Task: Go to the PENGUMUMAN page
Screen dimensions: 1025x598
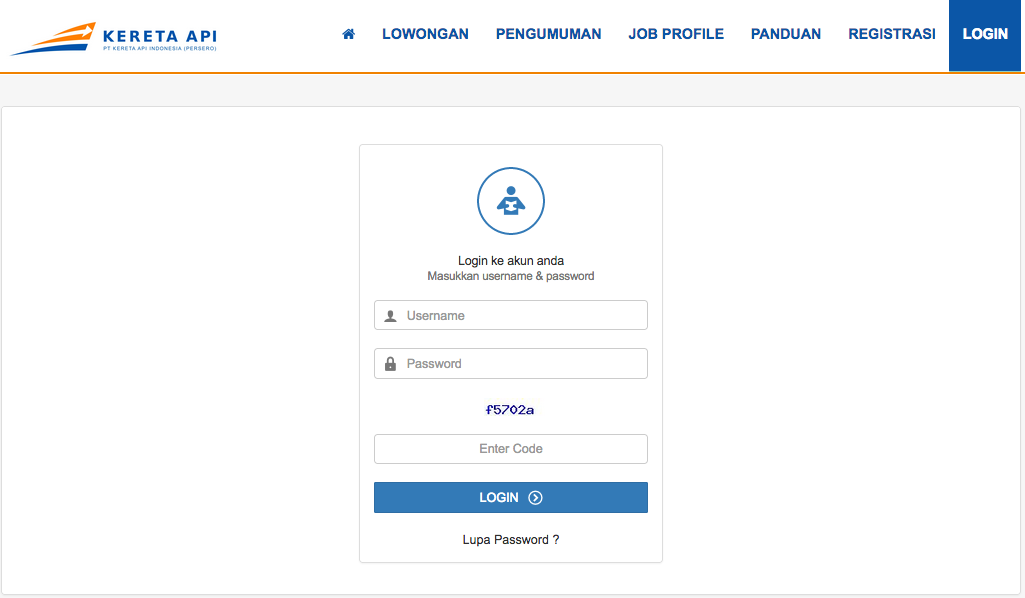Action: point(548,34)
